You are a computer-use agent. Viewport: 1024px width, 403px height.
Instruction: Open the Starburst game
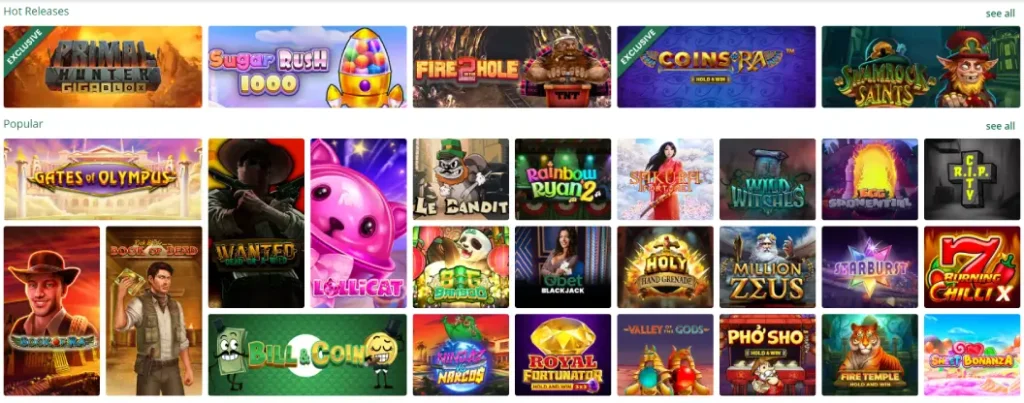[x=869, y=266]
